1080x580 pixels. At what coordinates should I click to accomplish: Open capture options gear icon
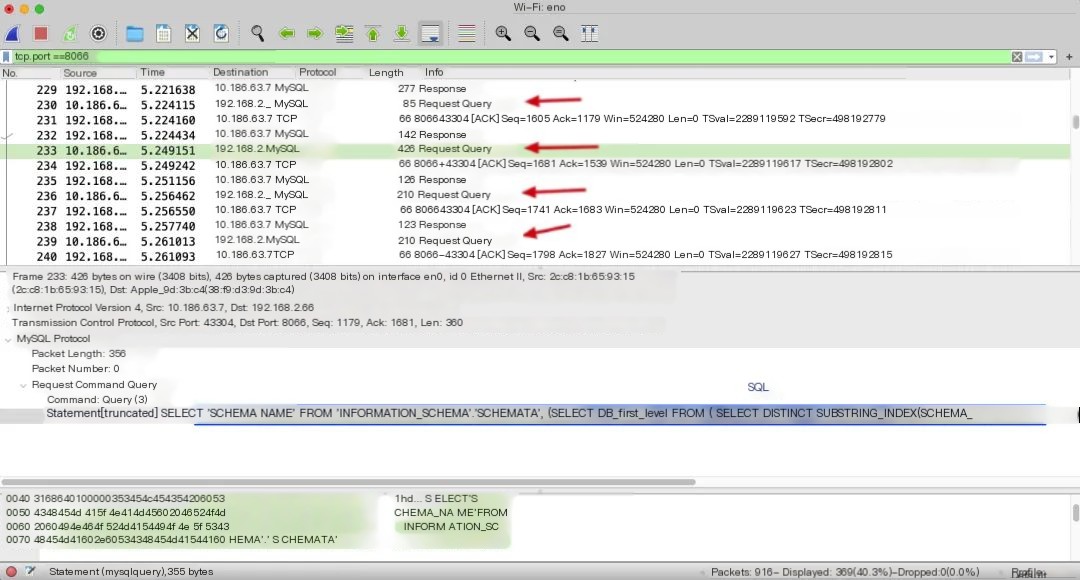[98, 33]
